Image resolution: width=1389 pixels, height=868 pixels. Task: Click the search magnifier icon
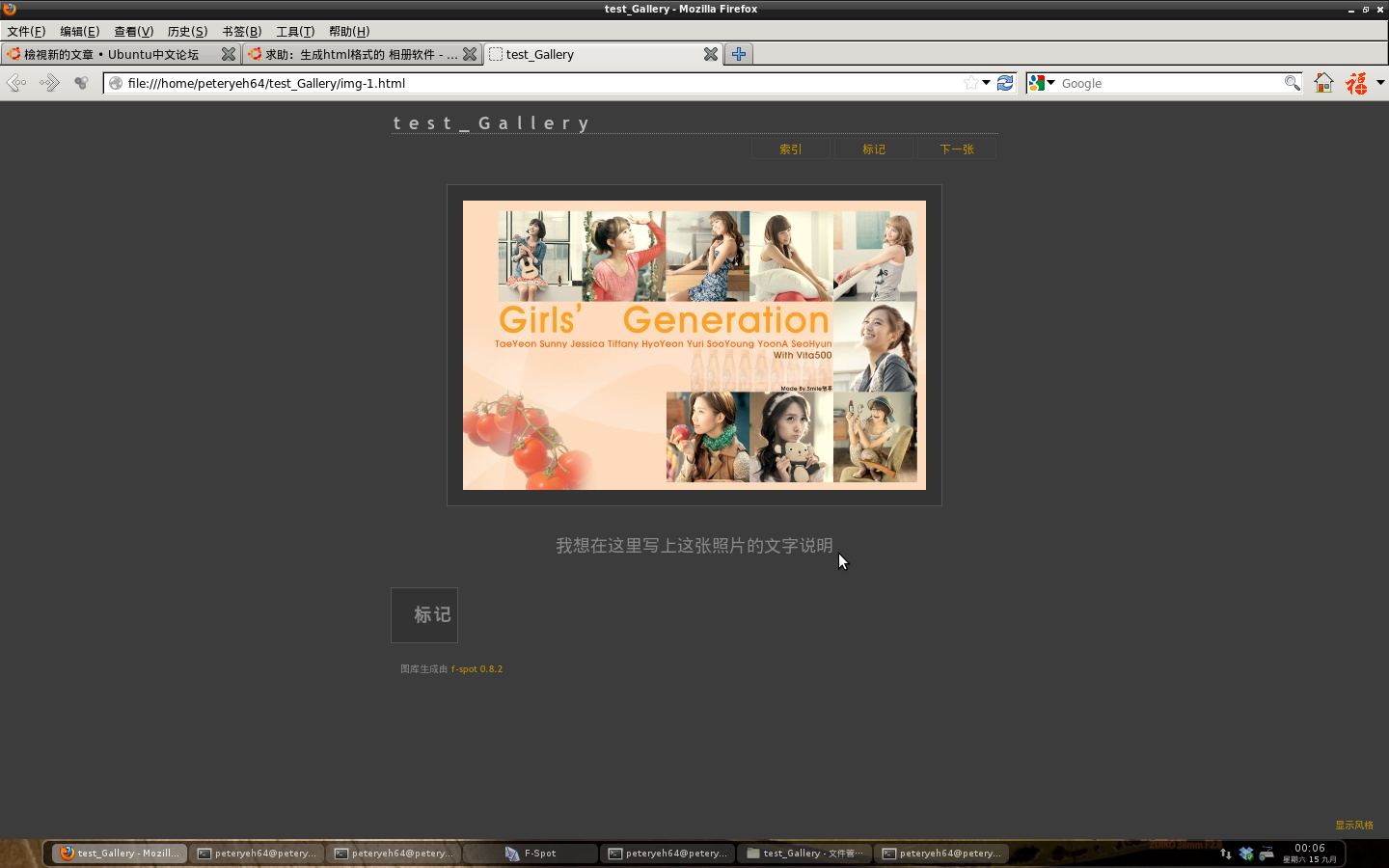(x=1292, y=83)
